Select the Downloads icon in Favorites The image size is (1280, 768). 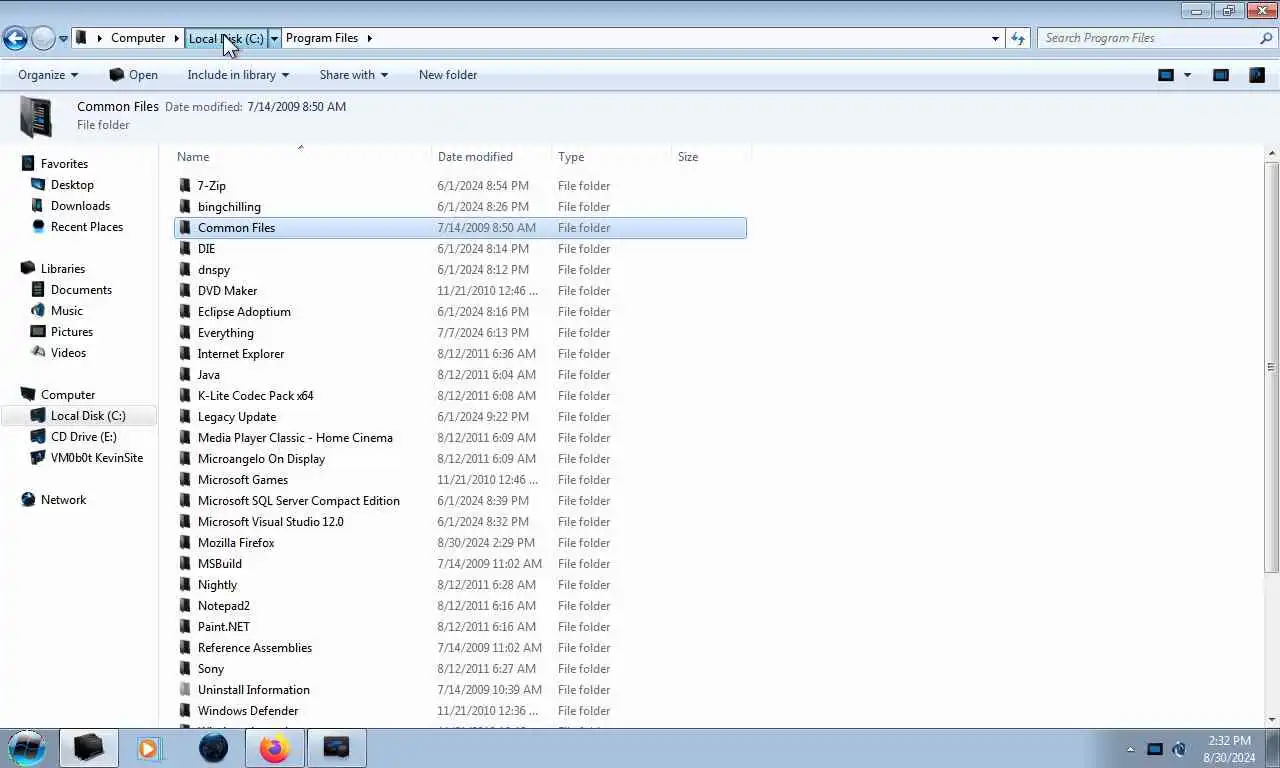tap(38, 206)
